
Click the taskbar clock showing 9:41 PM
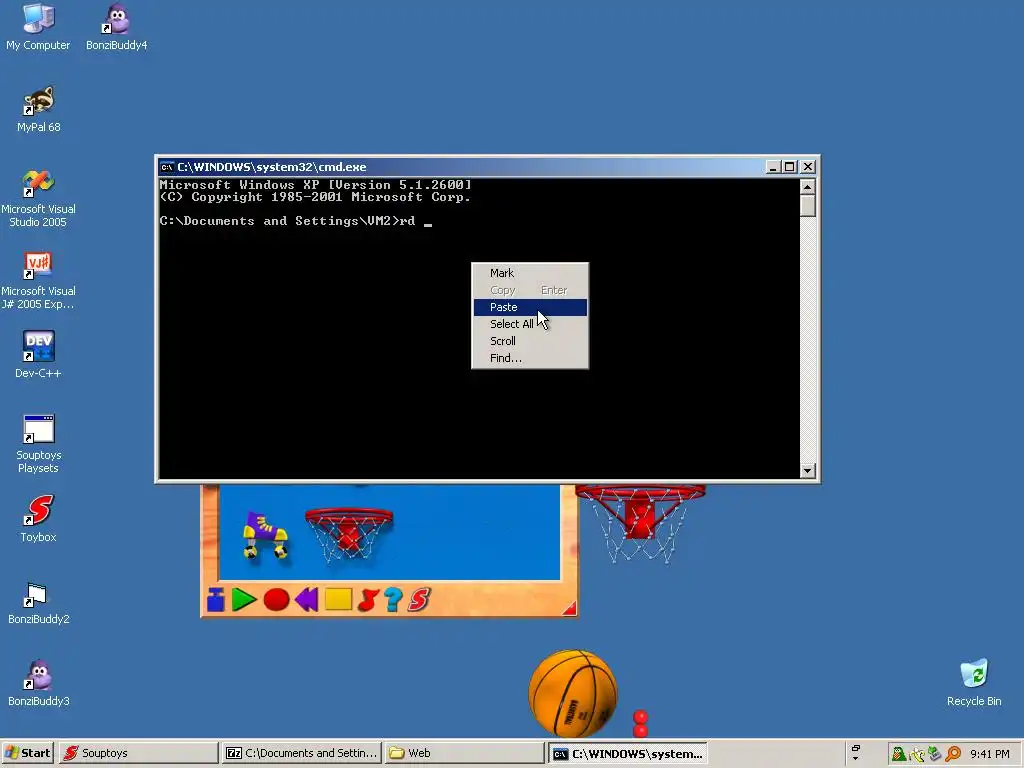990,754
